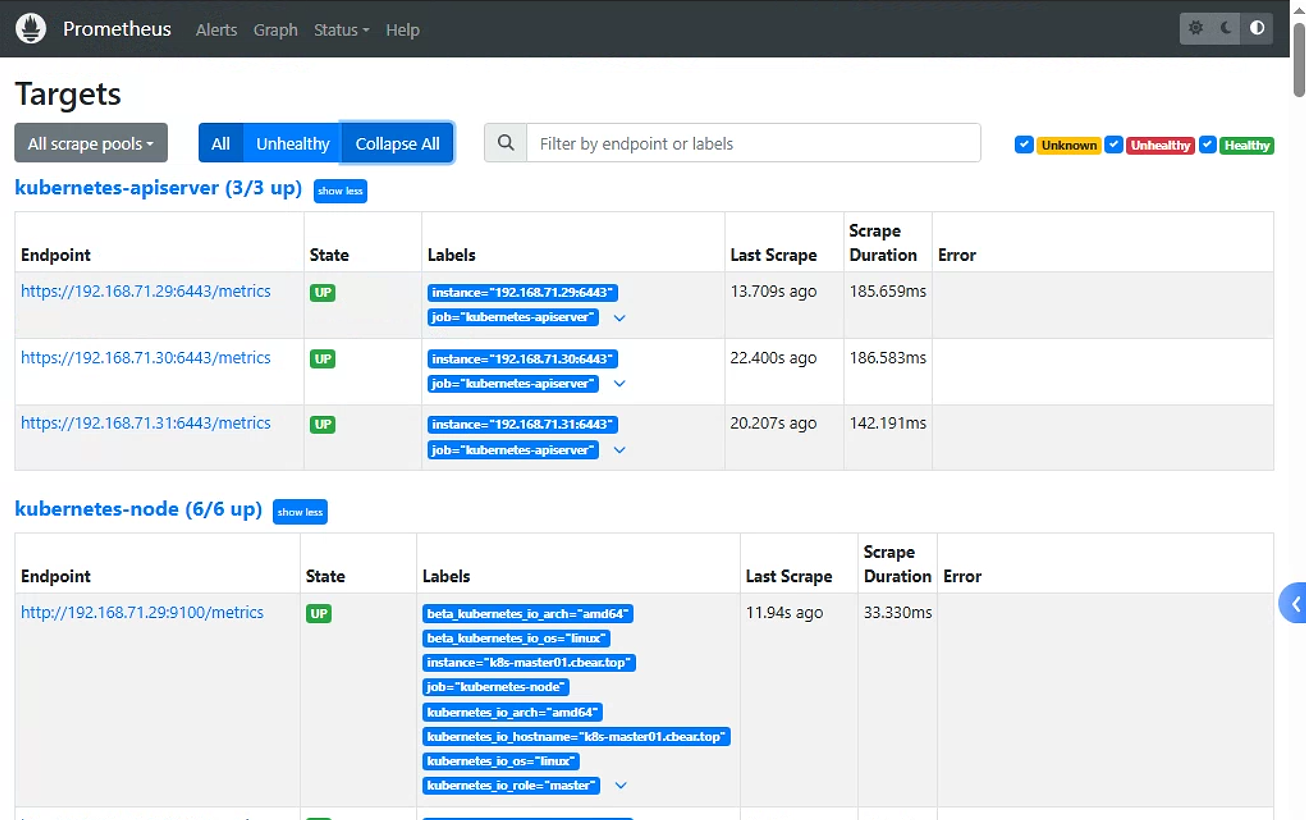Click the UP state badge for 192.168.71.30:6443
This screenshot has width=1306, height=820.
tap(322, 359)
